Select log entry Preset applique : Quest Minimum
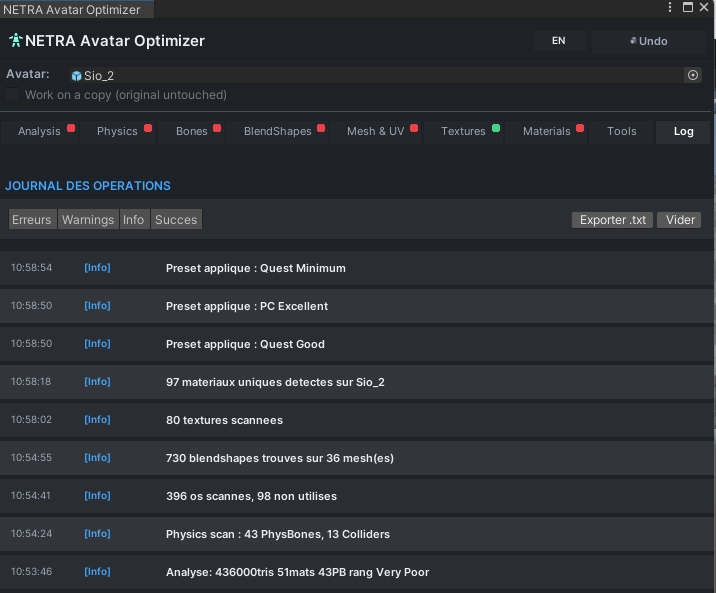Screen dimensions: 716x593 click(x=356, y=268)
